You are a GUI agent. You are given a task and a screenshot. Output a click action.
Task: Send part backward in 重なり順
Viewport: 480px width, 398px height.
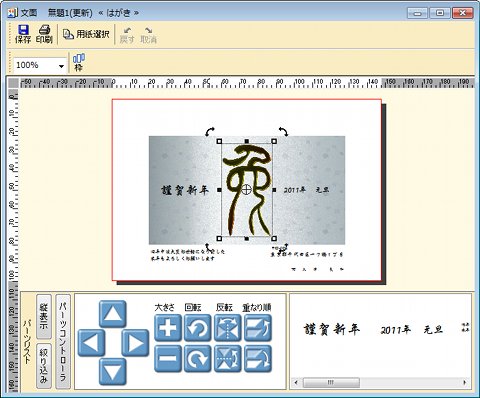[258, 359]
